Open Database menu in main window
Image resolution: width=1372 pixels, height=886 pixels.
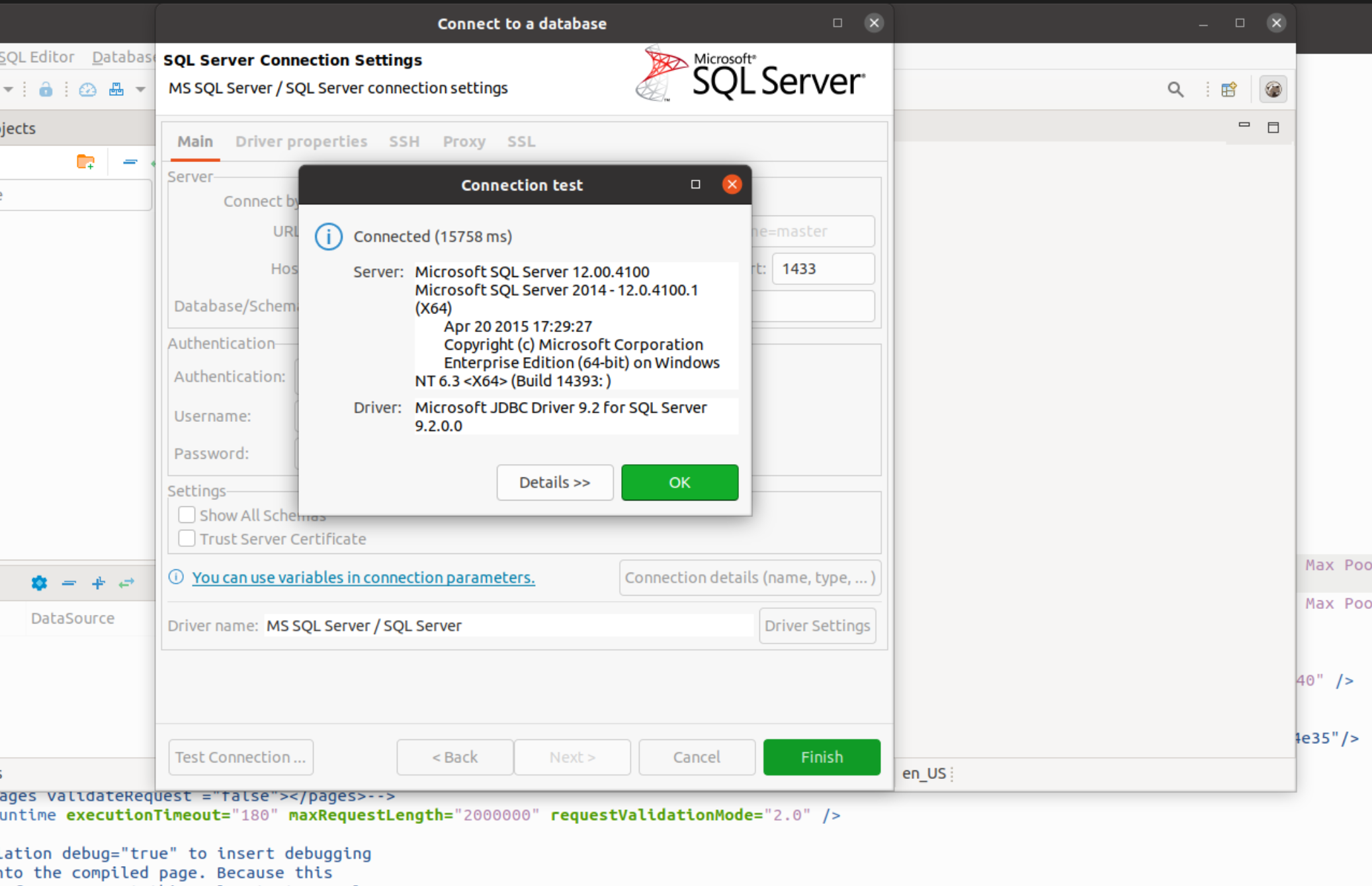tap(124, 57)
